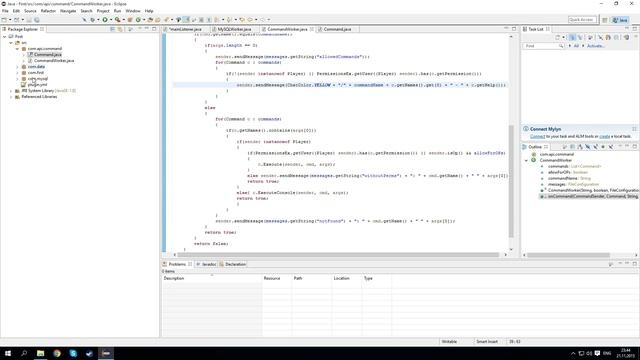
Task: Collapse the com.api.command package
Action: click(18, 49)
